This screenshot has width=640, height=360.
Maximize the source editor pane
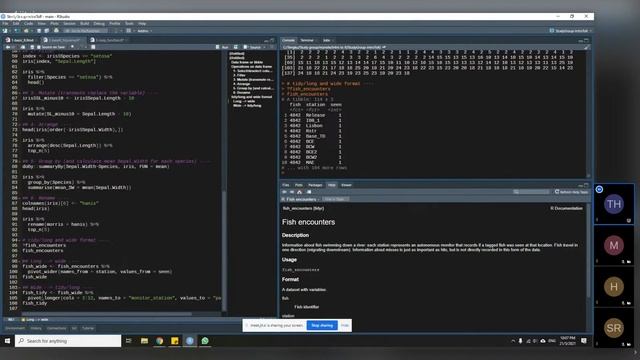point(272,40)
